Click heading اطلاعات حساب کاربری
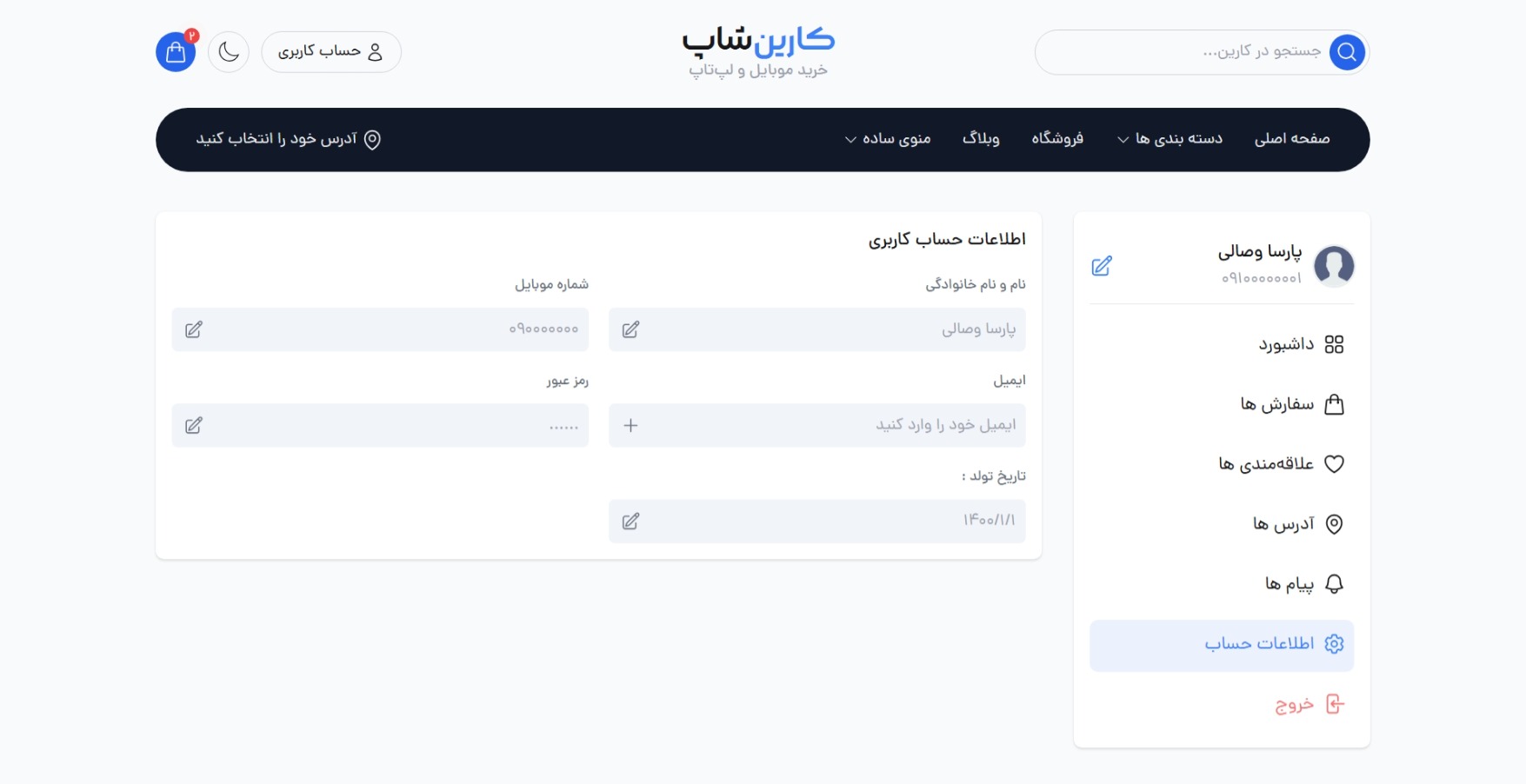1526x784 pixels. click(x=947, y=239)
